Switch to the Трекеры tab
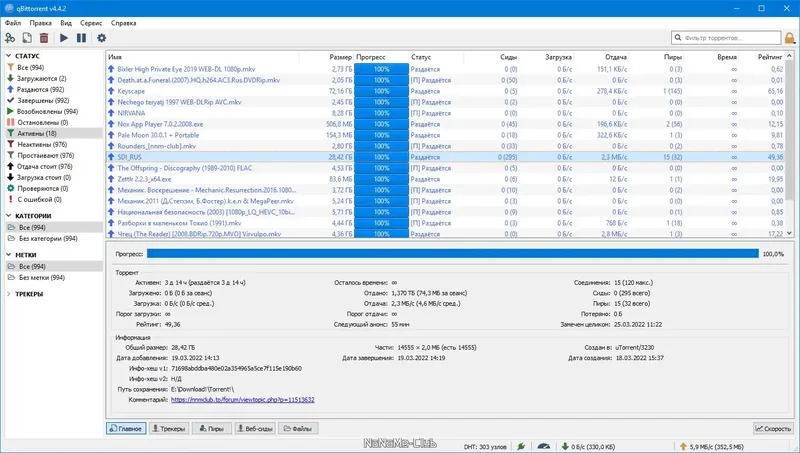The width and height of the screenshot is (800, 453). click(x=169, y=429)
